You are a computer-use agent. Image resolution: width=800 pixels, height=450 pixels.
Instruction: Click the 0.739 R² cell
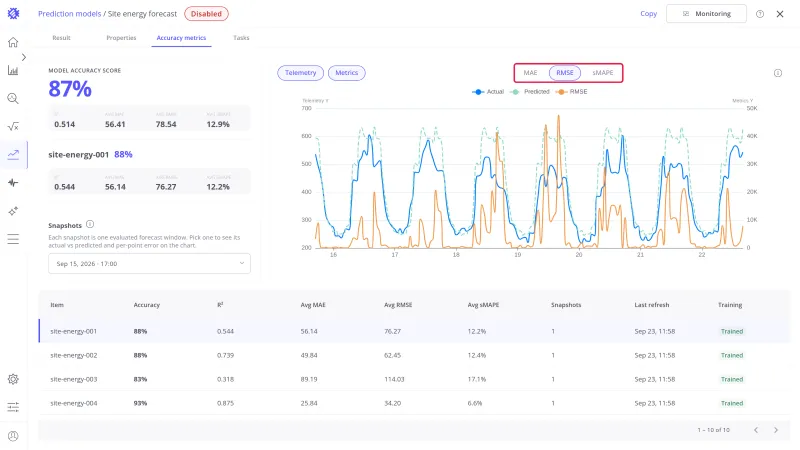(225, 355)
